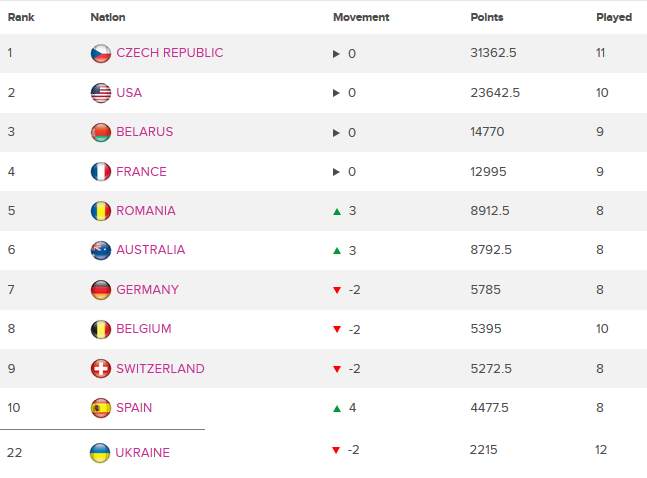Image resolution: width=647 pixels, height=478 pixels.
Task: Open the CZECH REPUBLIC nation link
Action: click(x=170, y=53)
